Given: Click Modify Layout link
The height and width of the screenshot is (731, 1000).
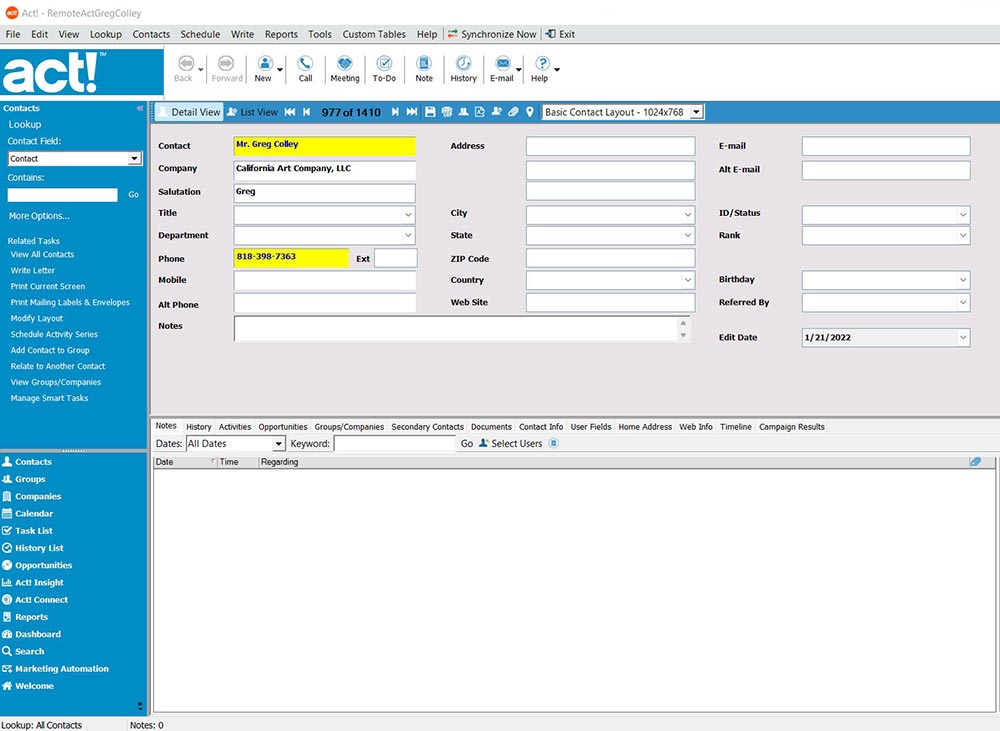Looking at the screenshot, I should [x=36, y=318].
